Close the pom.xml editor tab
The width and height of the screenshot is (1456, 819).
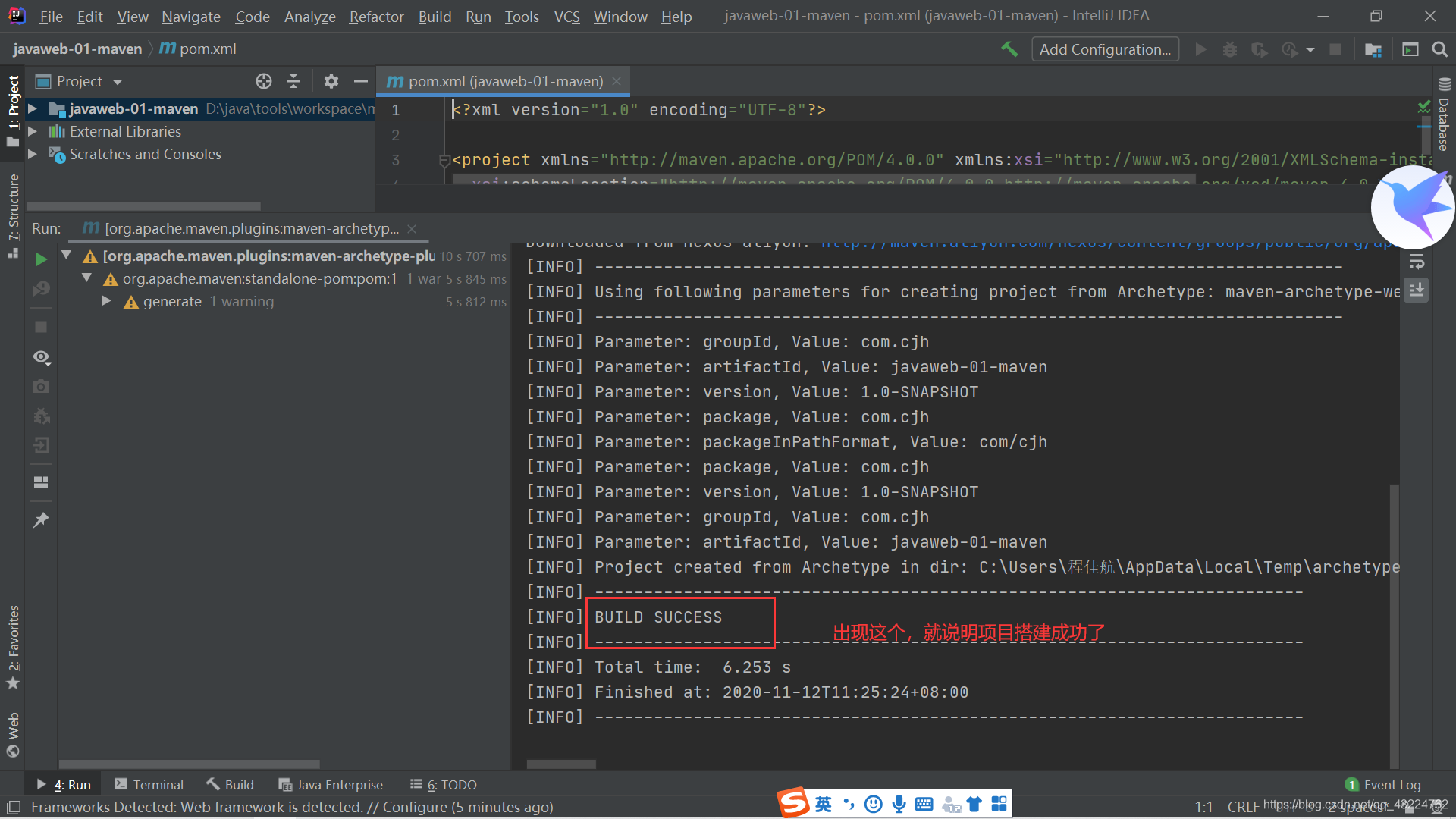(x=617, y=81)
